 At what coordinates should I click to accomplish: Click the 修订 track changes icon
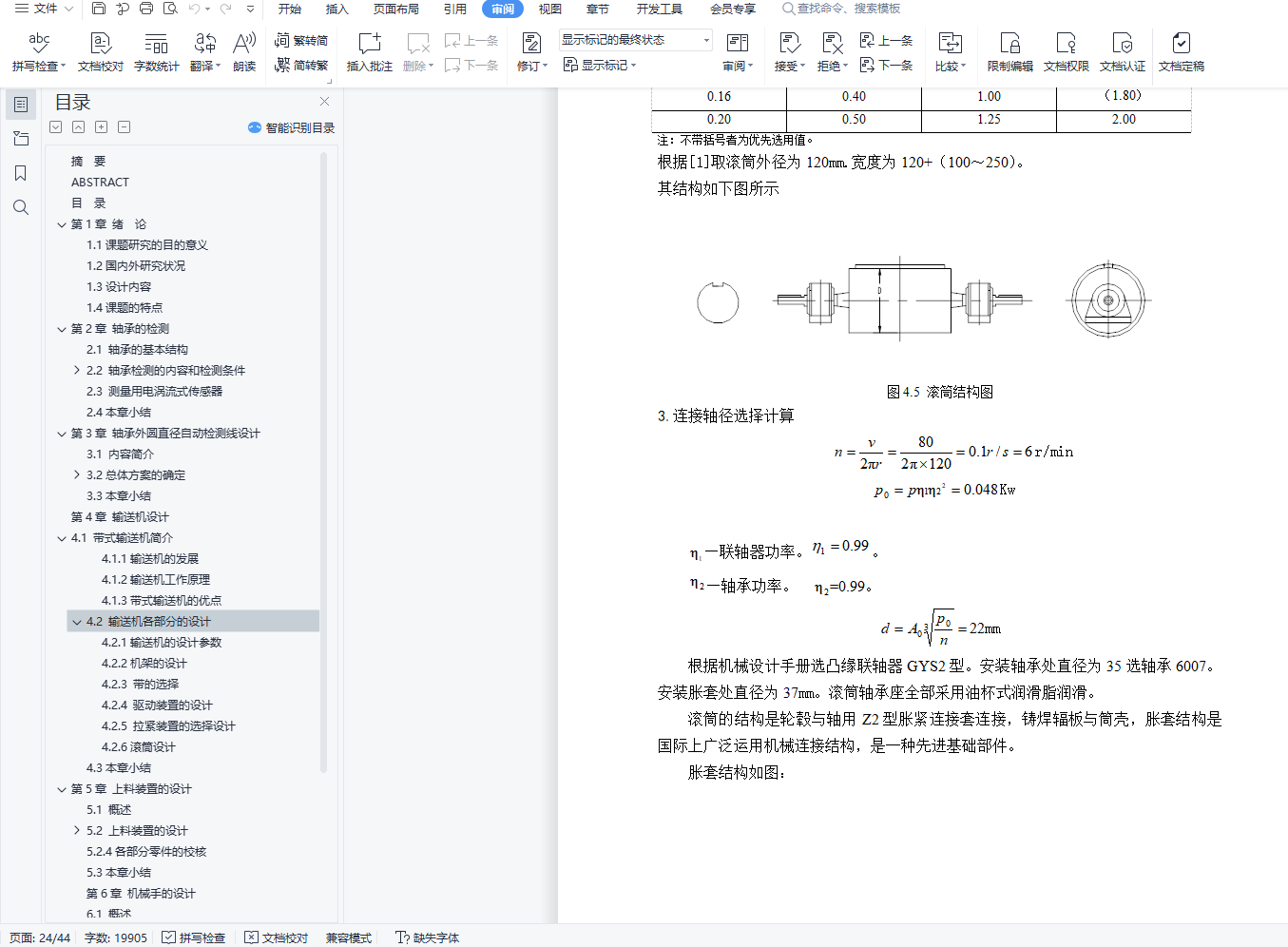(x=531, y=44)
